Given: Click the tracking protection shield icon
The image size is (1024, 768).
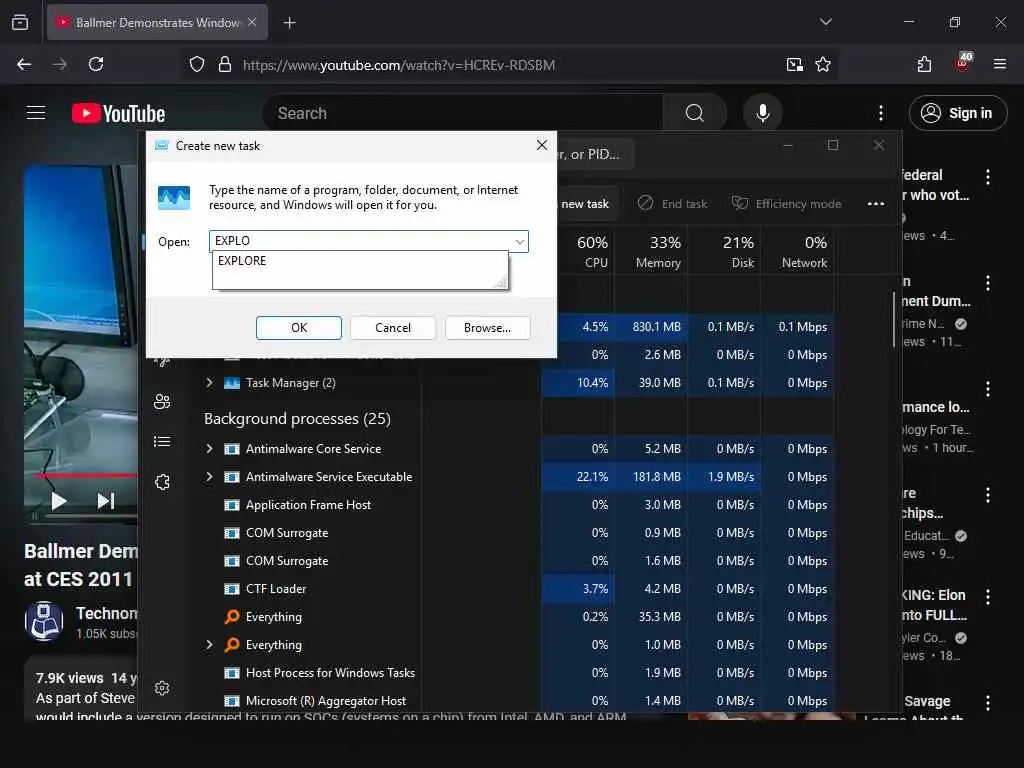Looking at the screenshot, I should point(197,64).
